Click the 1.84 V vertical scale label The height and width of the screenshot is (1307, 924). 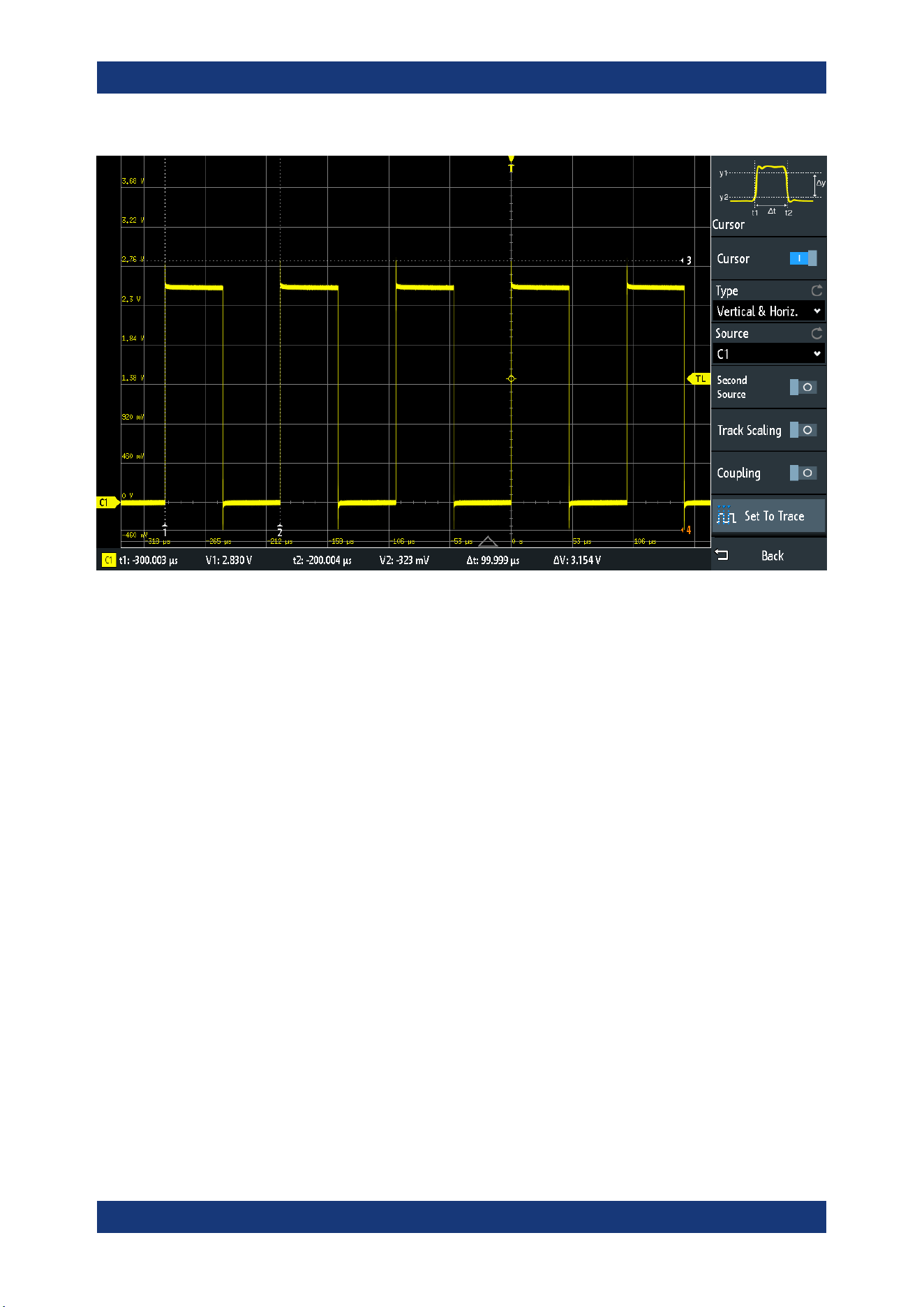(133, 338)
